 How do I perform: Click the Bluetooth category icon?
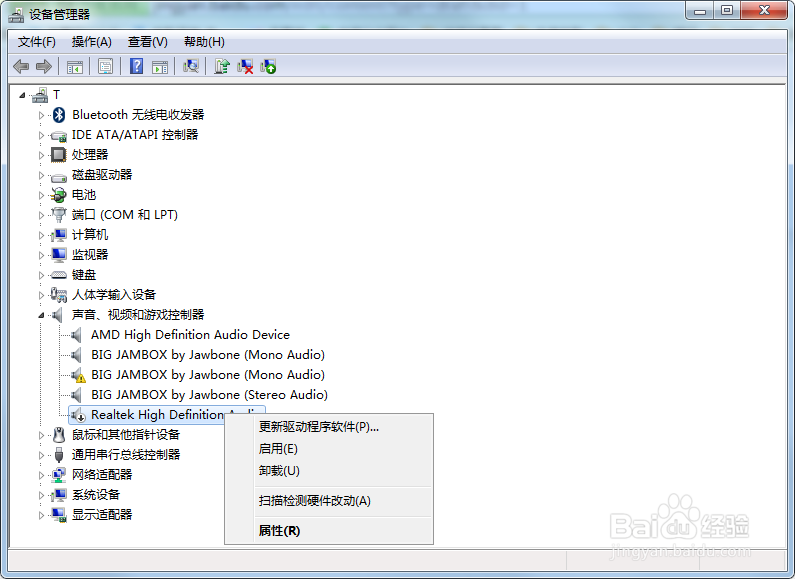point(59,115)
